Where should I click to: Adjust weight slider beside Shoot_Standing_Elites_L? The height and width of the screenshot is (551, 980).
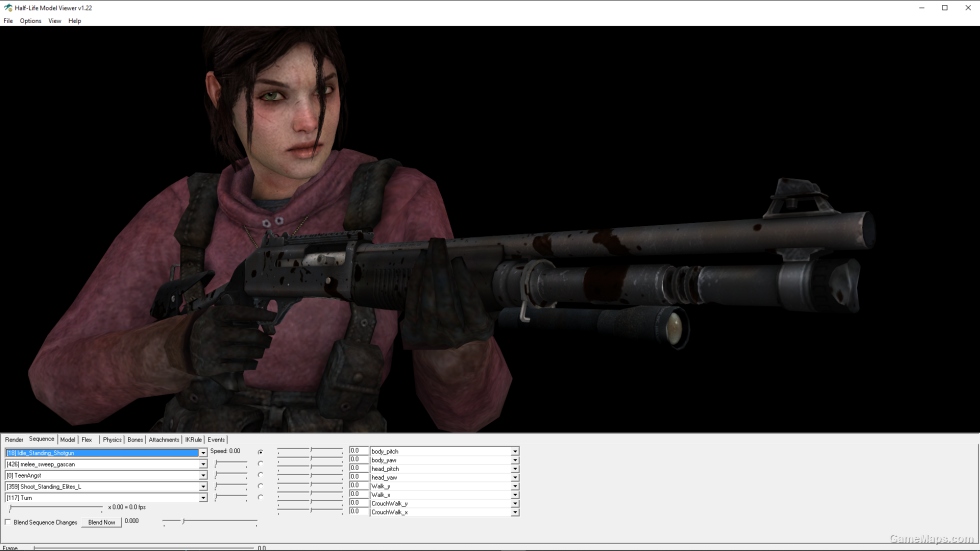coord(231,486)
